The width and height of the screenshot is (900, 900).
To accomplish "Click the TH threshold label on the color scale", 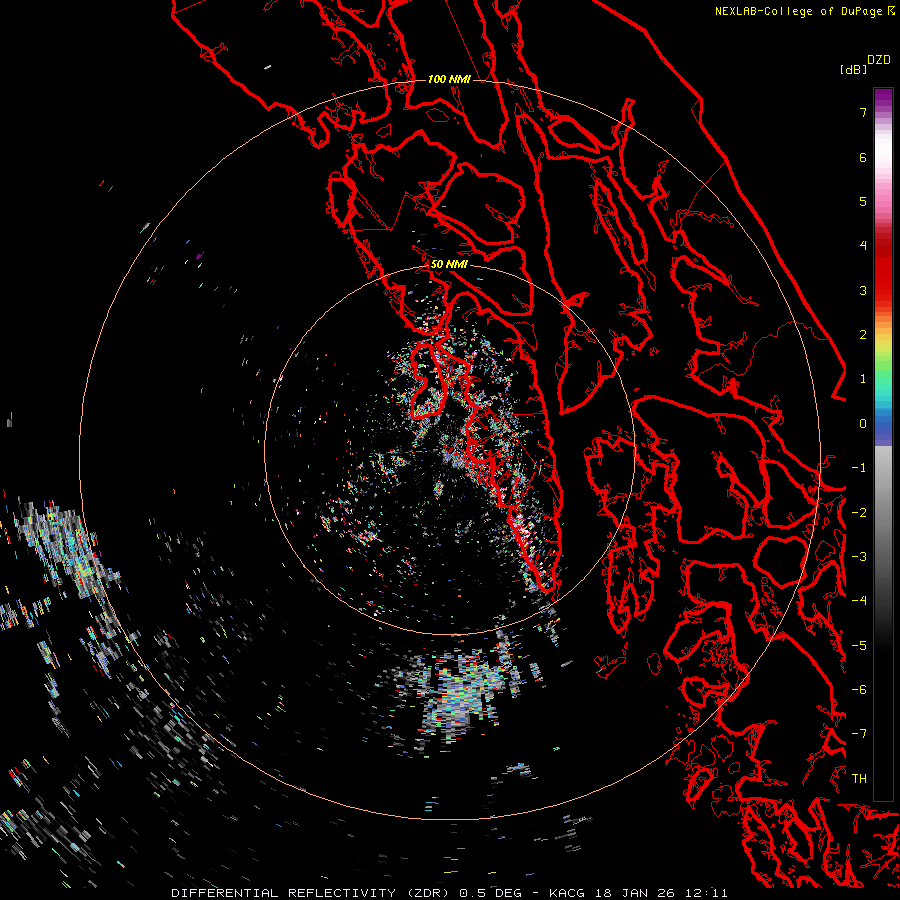I will point(859,779).
